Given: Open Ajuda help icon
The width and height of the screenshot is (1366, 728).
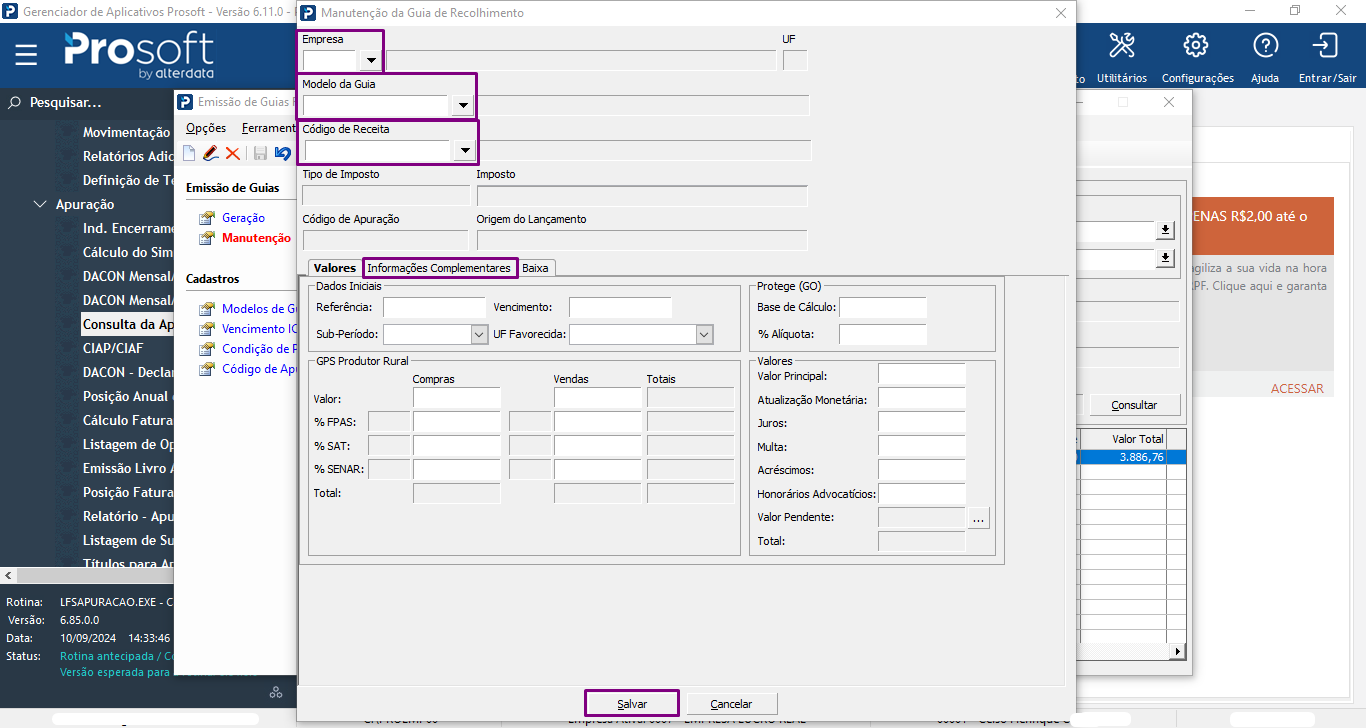Looking at the screenshot, I should tap(1265, 45).
